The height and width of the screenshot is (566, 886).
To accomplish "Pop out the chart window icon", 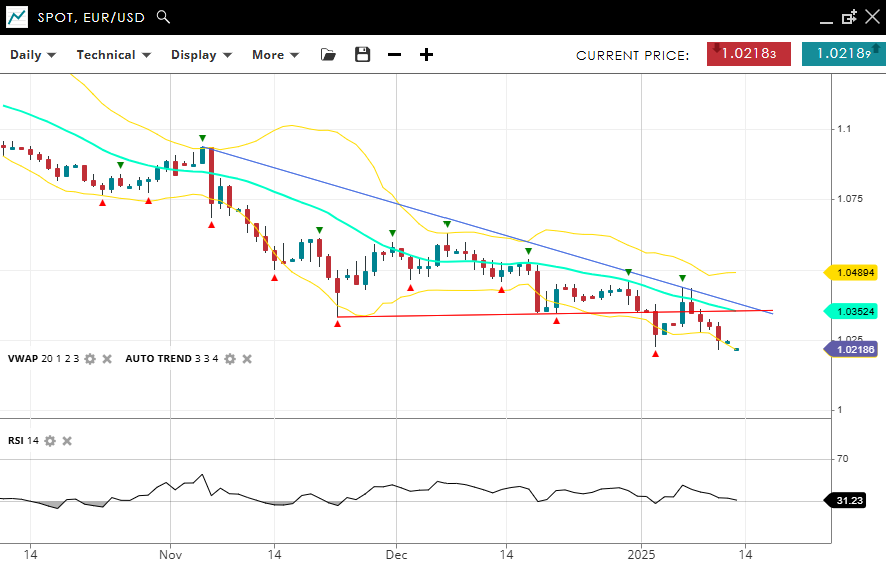I will point(849,17).
